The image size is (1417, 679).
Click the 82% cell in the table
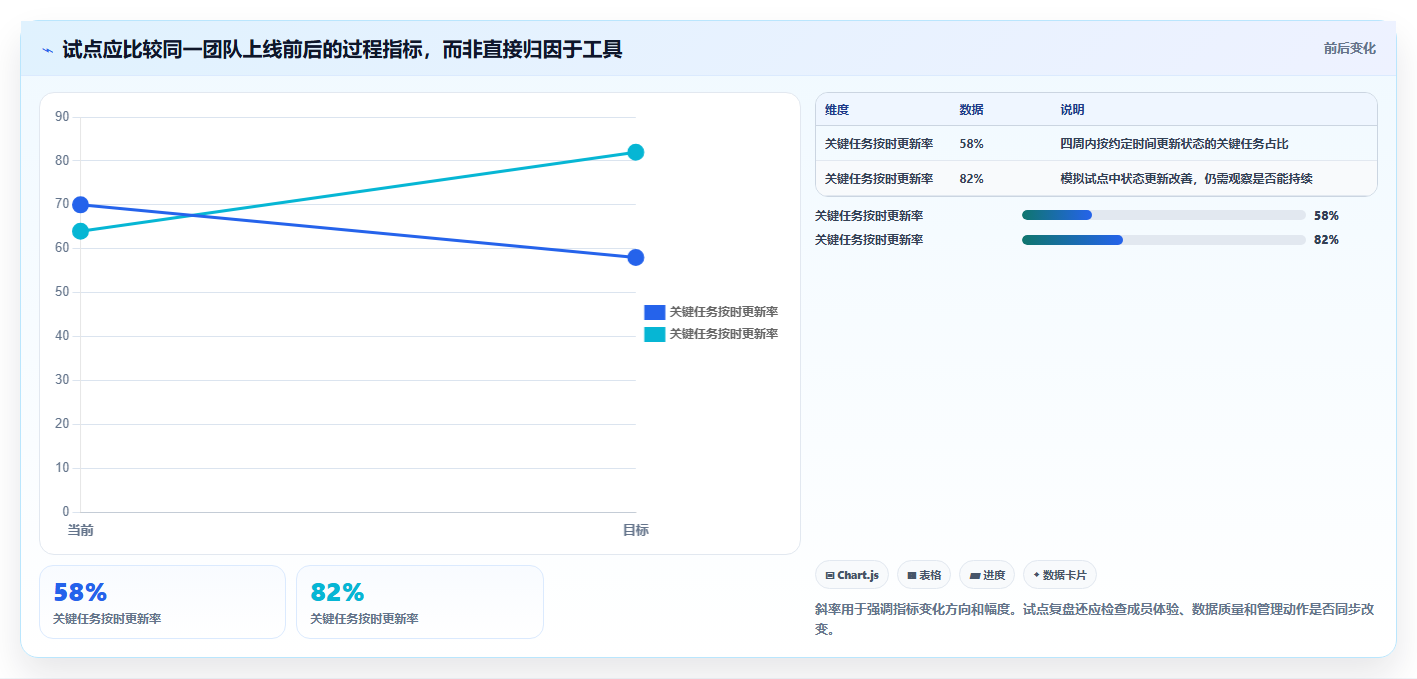[x=971, y=179]
